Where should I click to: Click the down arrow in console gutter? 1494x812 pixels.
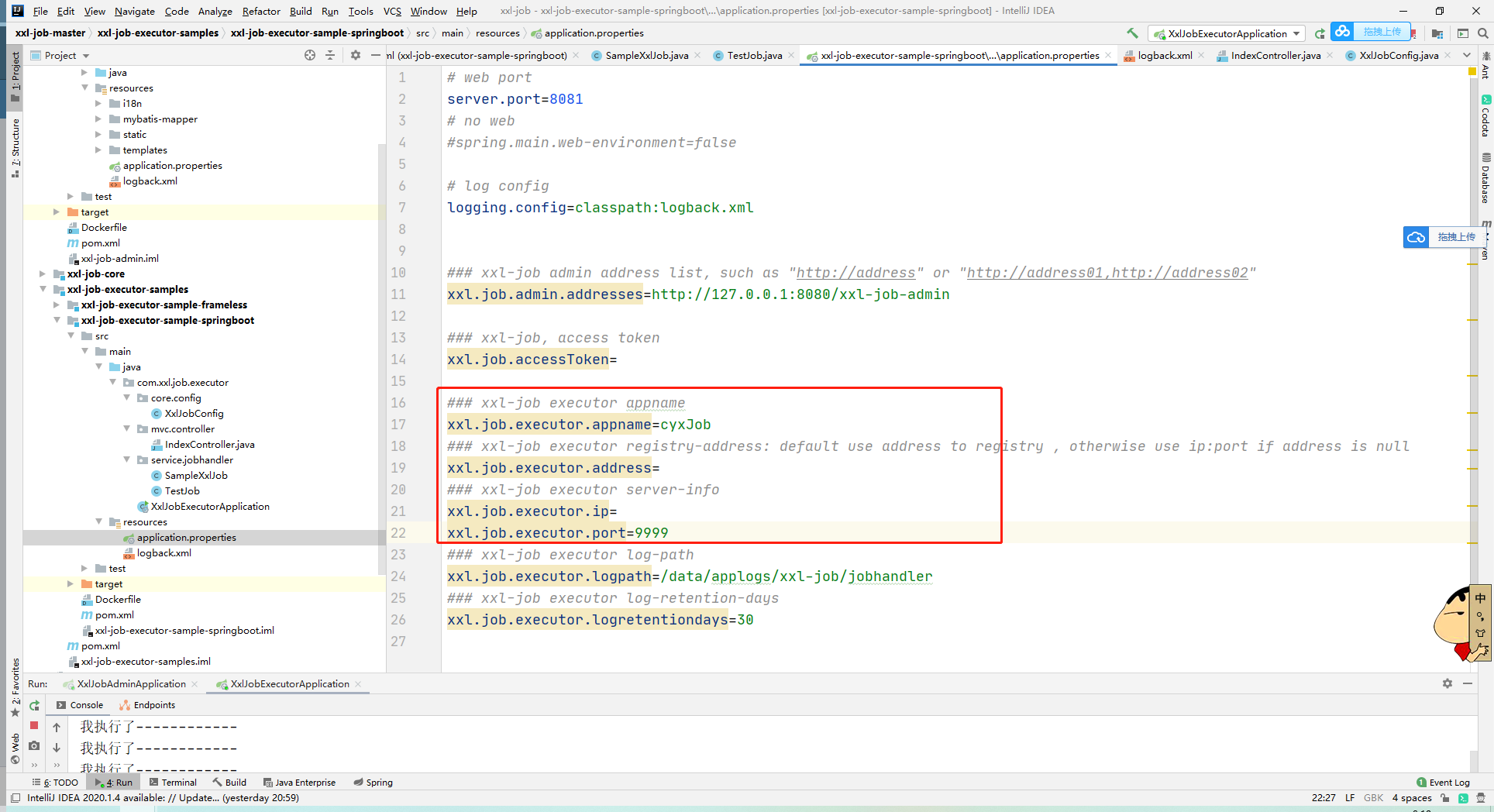[57, 748]
